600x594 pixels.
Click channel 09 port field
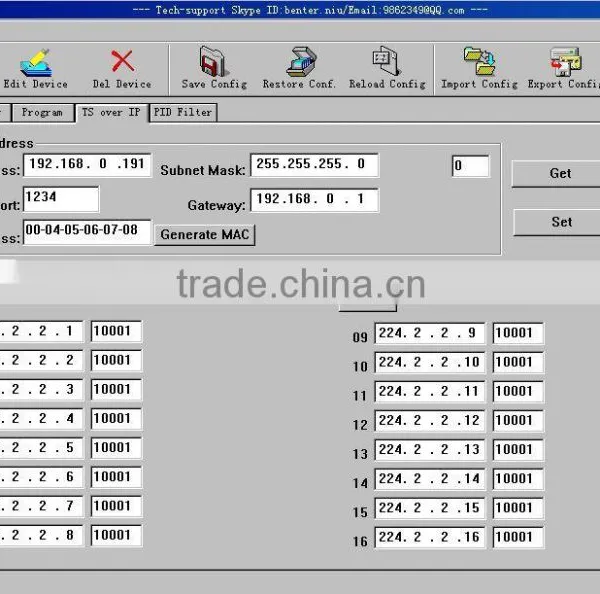pyautogui.click(x=518, y=334)
